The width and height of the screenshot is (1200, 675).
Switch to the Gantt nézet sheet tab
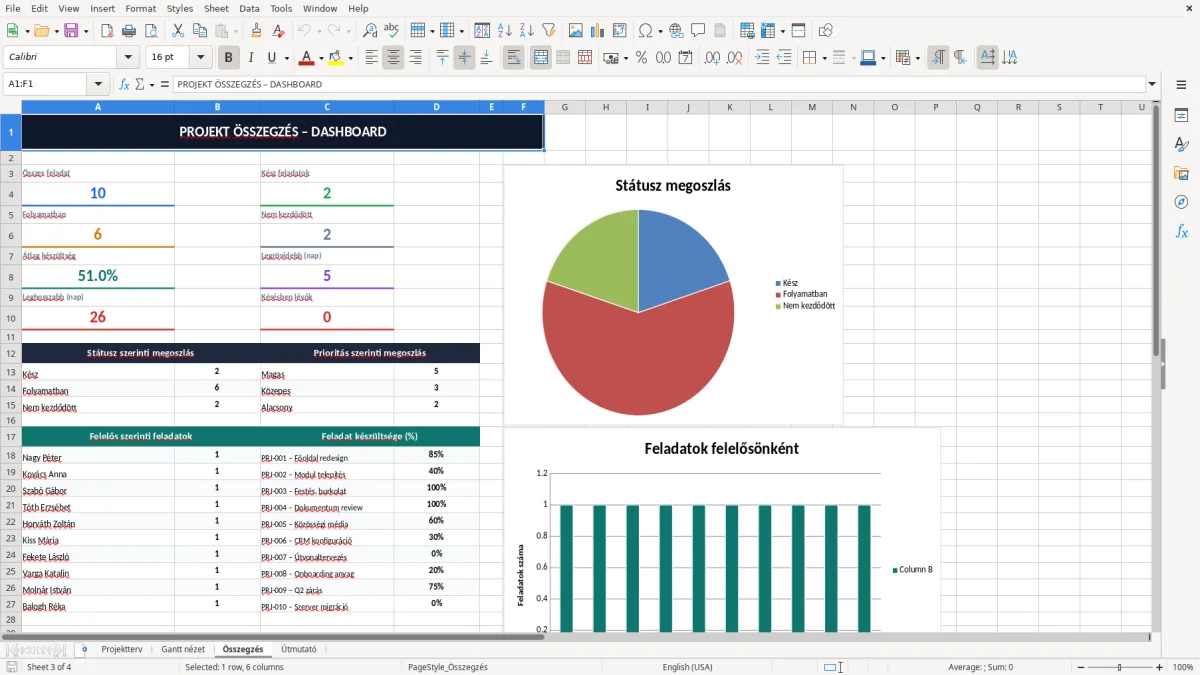(x=183, y=649)
